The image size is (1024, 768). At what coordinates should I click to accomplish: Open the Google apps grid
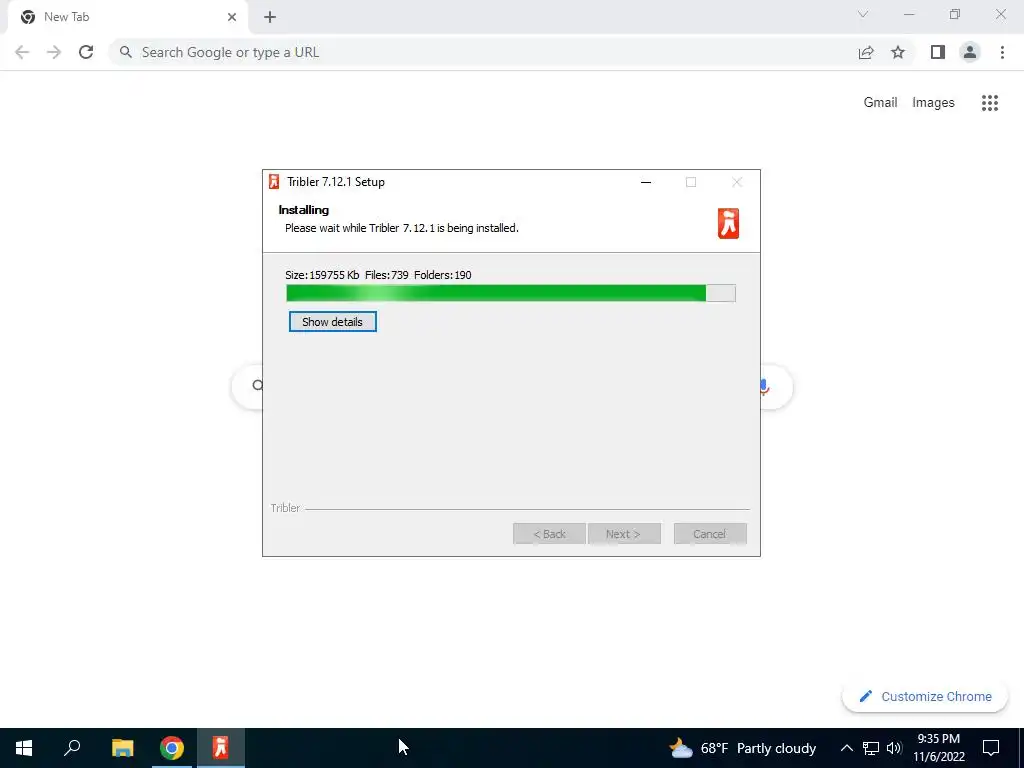(x=989, y=103)
